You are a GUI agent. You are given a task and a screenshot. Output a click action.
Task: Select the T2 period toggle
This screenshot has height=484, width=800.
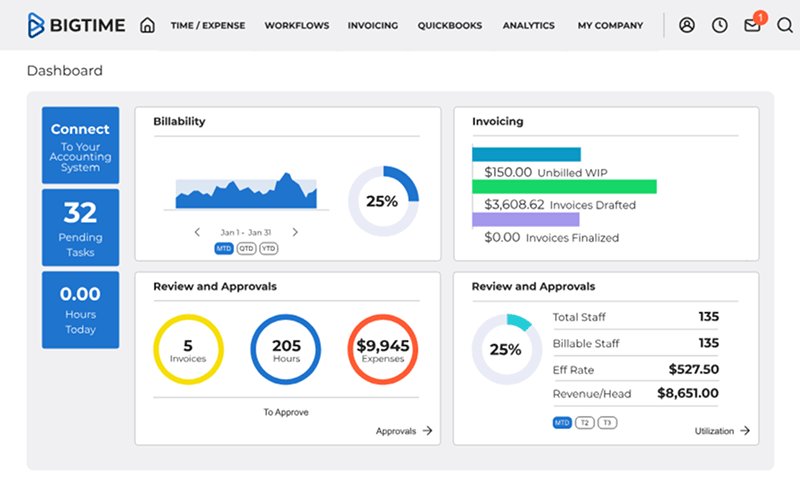coord(584,423)
